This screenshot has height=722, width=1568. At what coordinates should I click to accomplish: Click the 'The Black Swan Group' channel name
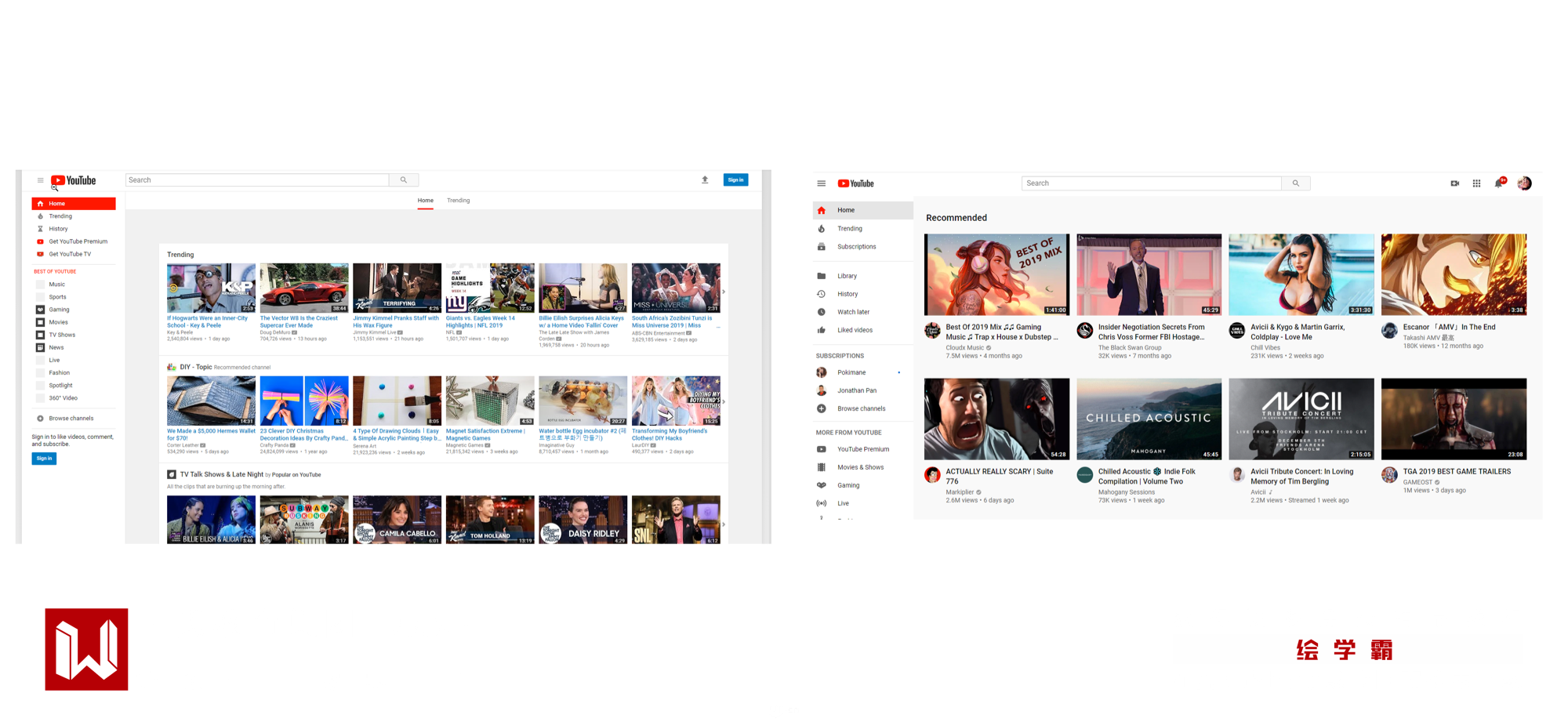(1130, 348)
